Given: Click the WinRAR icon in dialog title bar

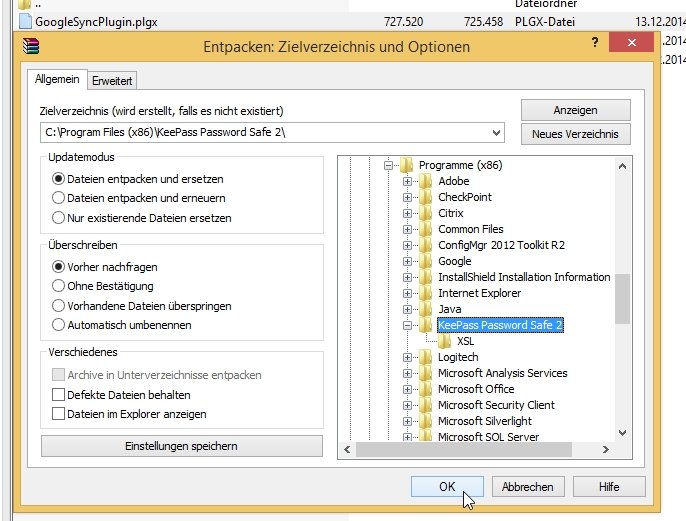Looking at the screenshot, I should click(31, 45).
